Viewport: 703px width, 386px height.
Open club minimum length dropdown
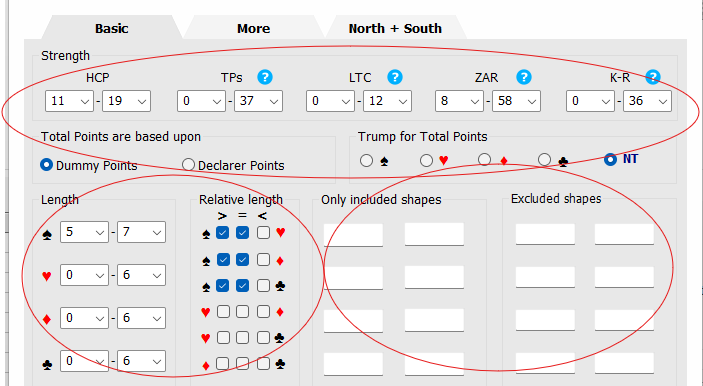point(84,361)
